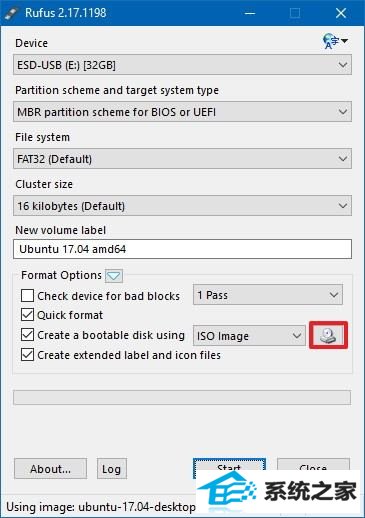Open the language globe icon menu
This screenshot has height=518, width=365.
coord(335,41)
